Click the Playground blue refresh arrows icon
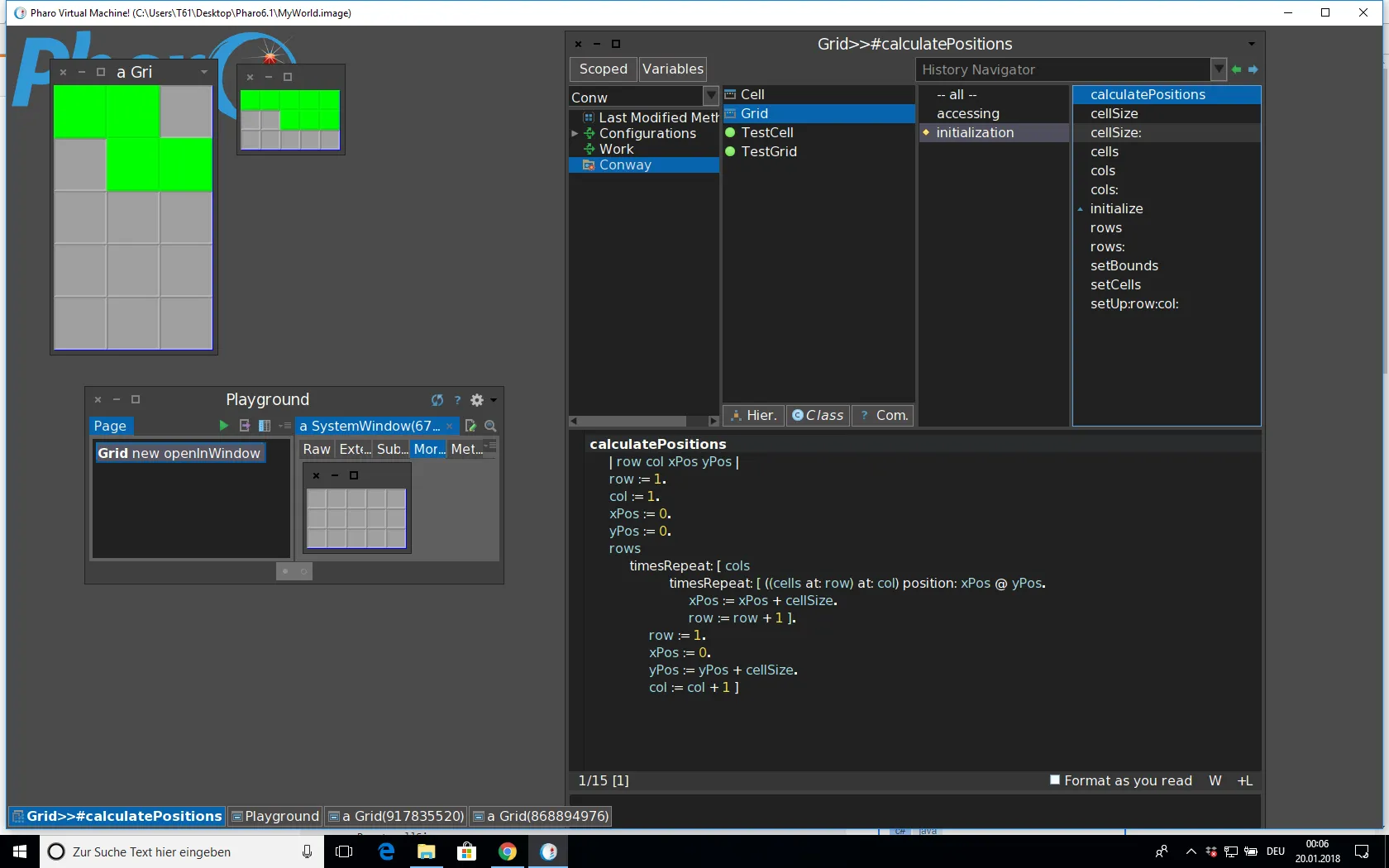The width and height of the screenshot is (1389, 868). point(437,400)
